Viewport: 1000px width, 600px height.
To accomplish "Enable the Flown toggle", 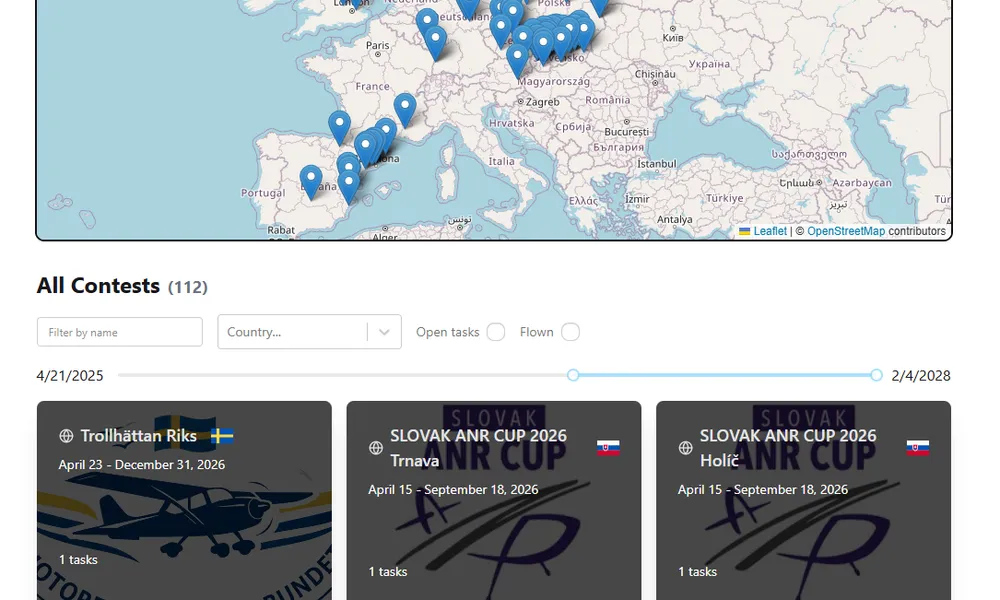I will pyautogui.click(x=570, y=331).
